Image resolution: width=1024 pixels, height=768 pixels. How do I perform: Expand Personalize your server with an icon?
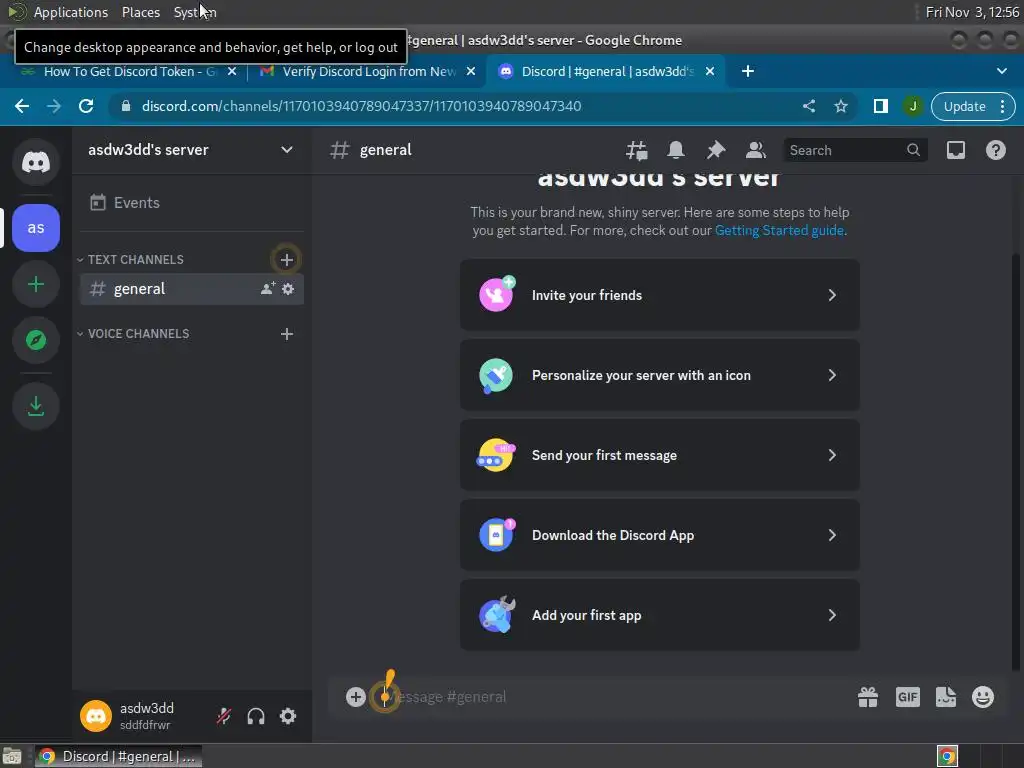tap(660, 375)
